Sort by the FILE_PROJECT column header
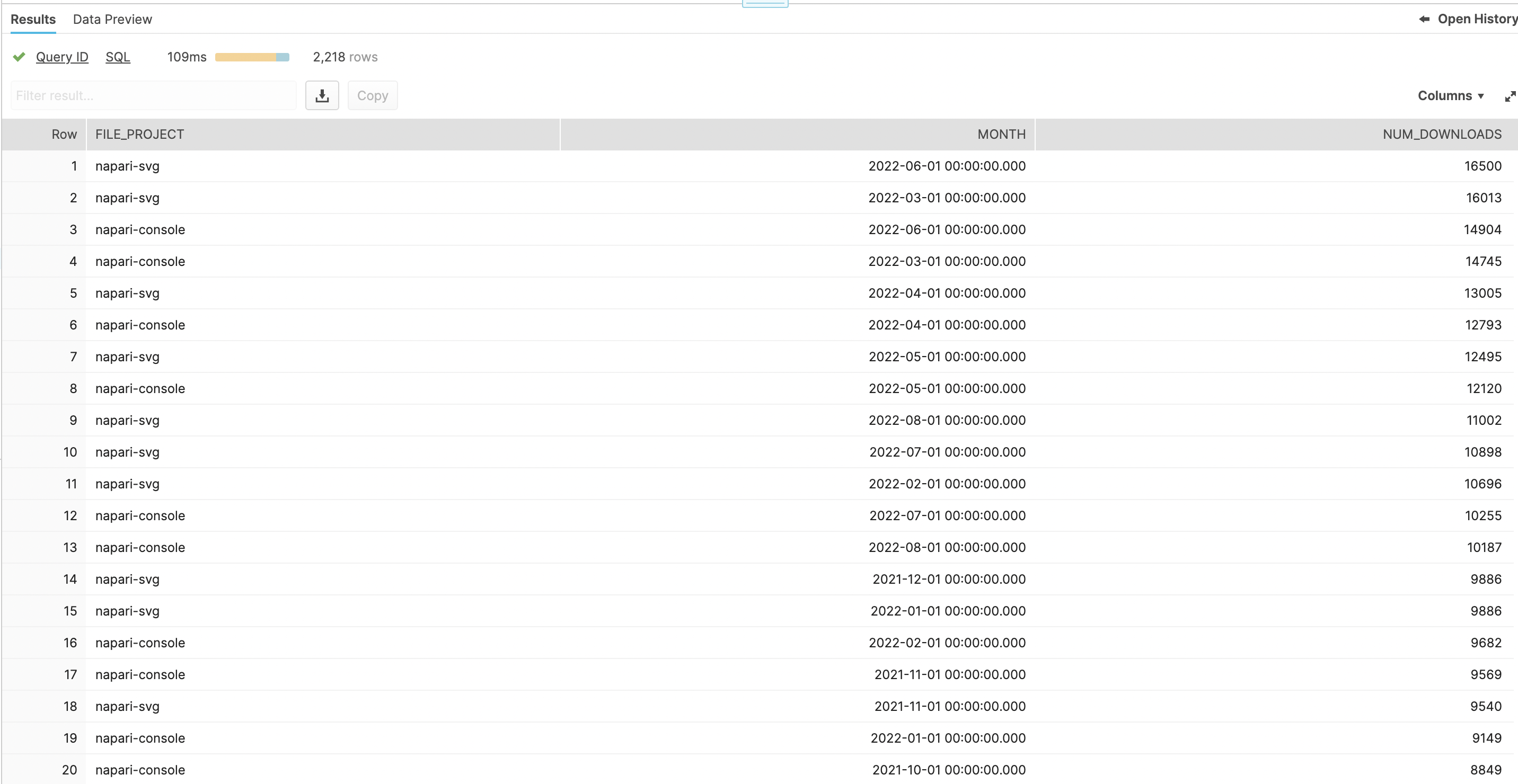The width and height of the screenshot is (1518, 784). (x=139, y=133)
